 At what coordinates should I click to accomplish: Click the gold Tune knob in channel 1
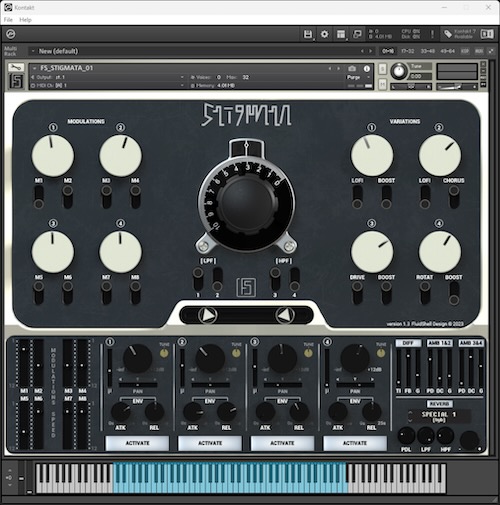[x=164, y=353]
